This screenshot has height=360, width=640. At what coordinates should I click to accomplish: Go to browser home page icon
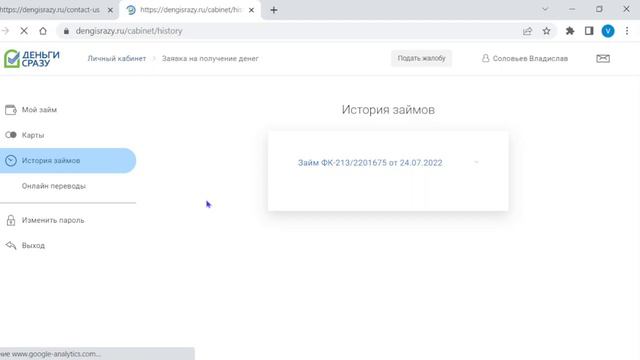pyautogui.click(x=43, y=31)
